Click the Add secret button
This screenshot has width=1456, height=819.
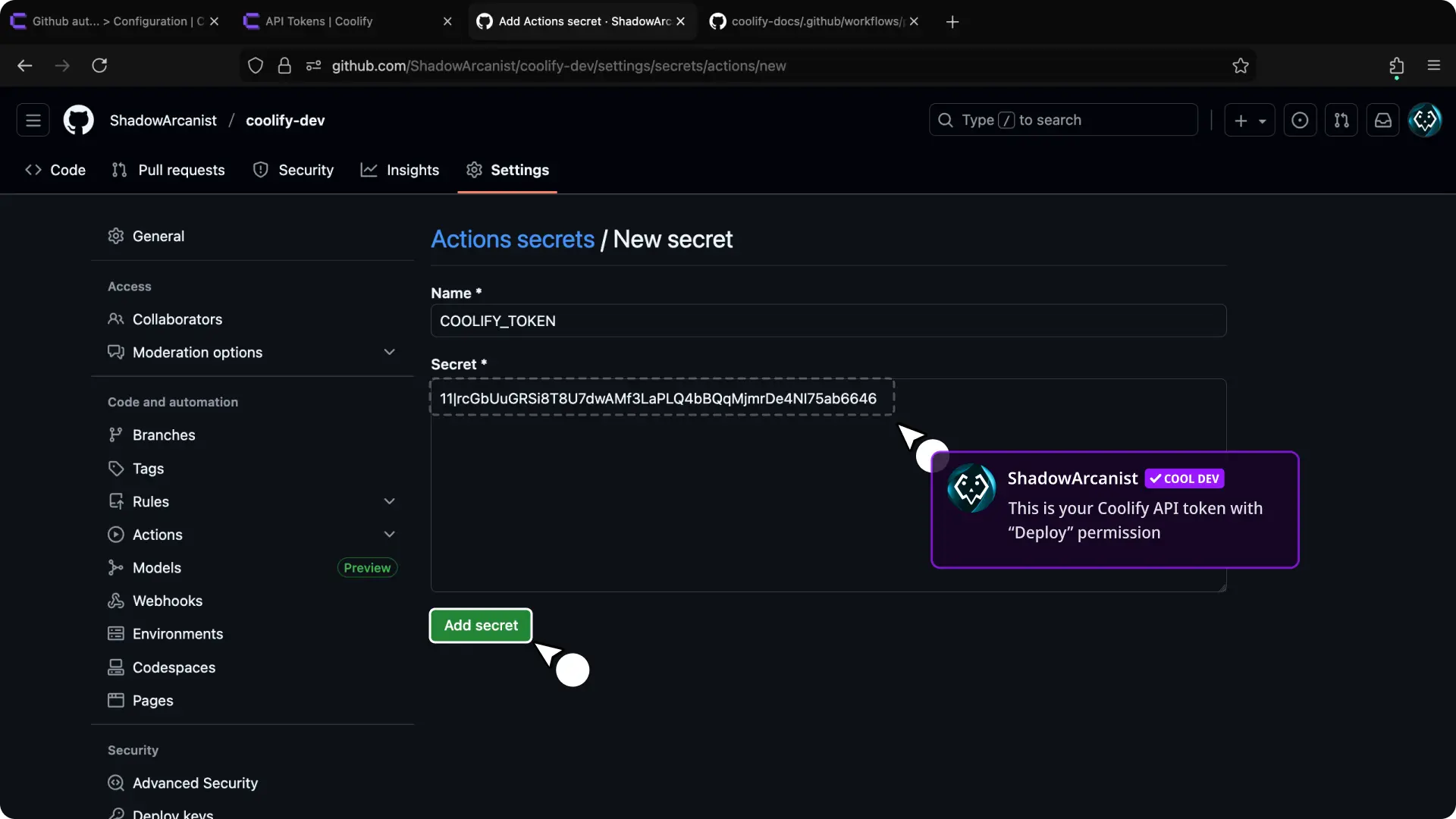point(481,626)
